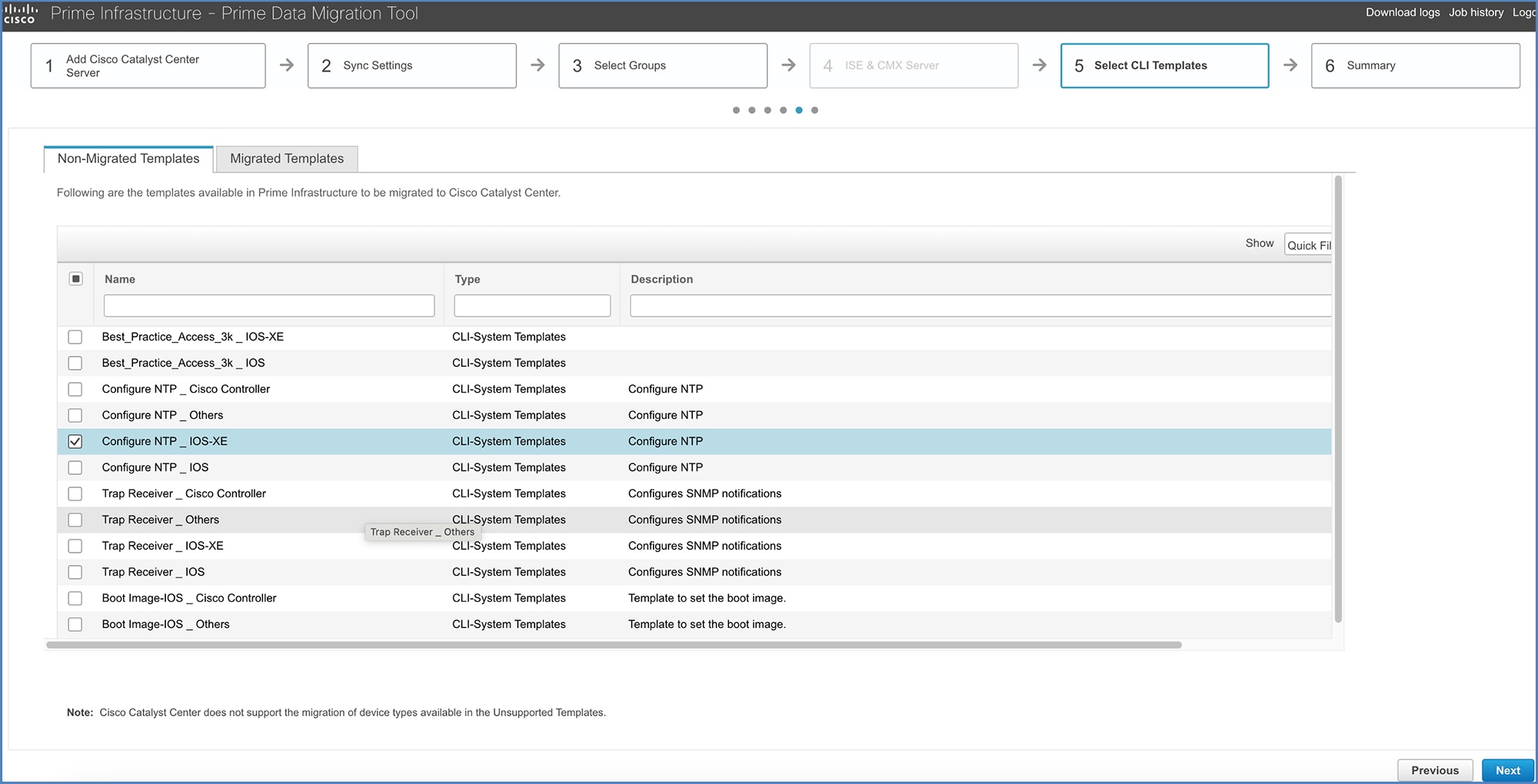Click the Cisco logo icon

pyautogui.click(x=20, y=14)
